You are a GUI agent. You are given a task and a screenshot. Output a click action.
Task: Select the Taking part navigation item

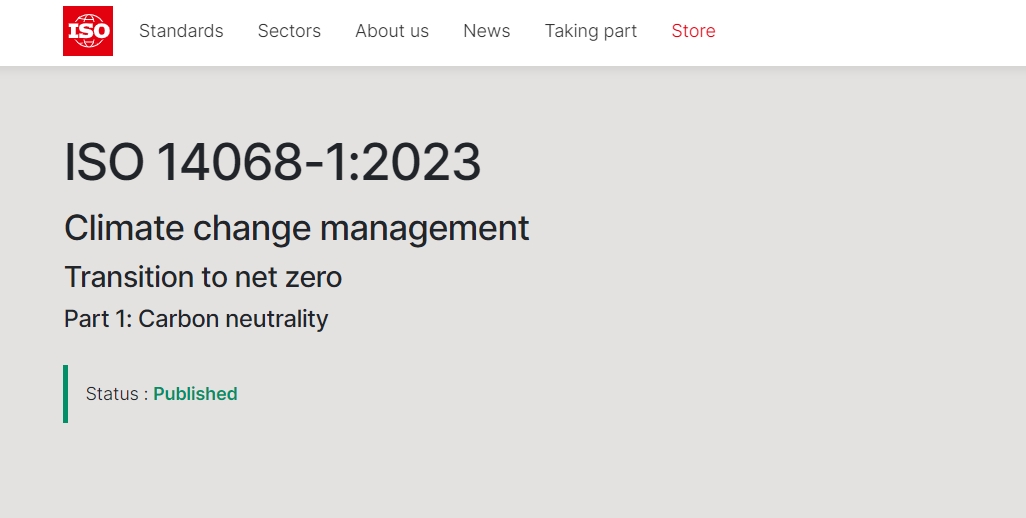pyautogui.click(x=591, y=31)
